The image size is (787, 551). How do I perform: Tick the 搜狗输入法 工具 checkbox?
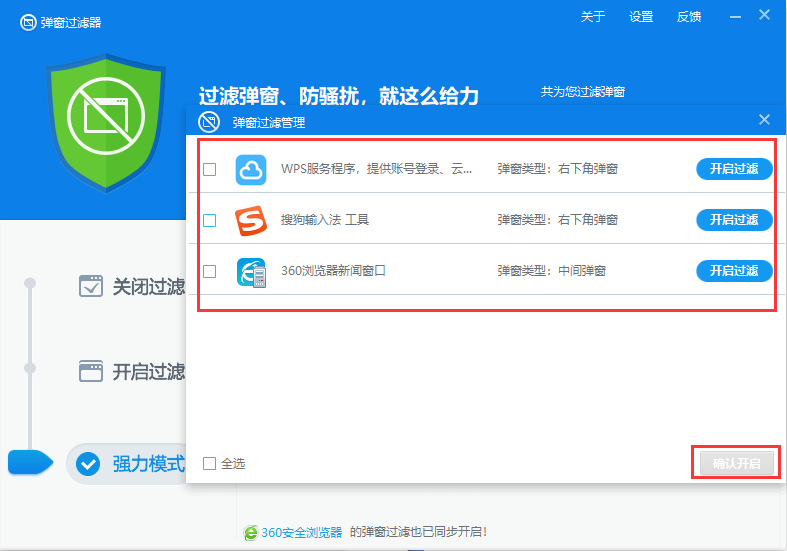tap(210, 220)
